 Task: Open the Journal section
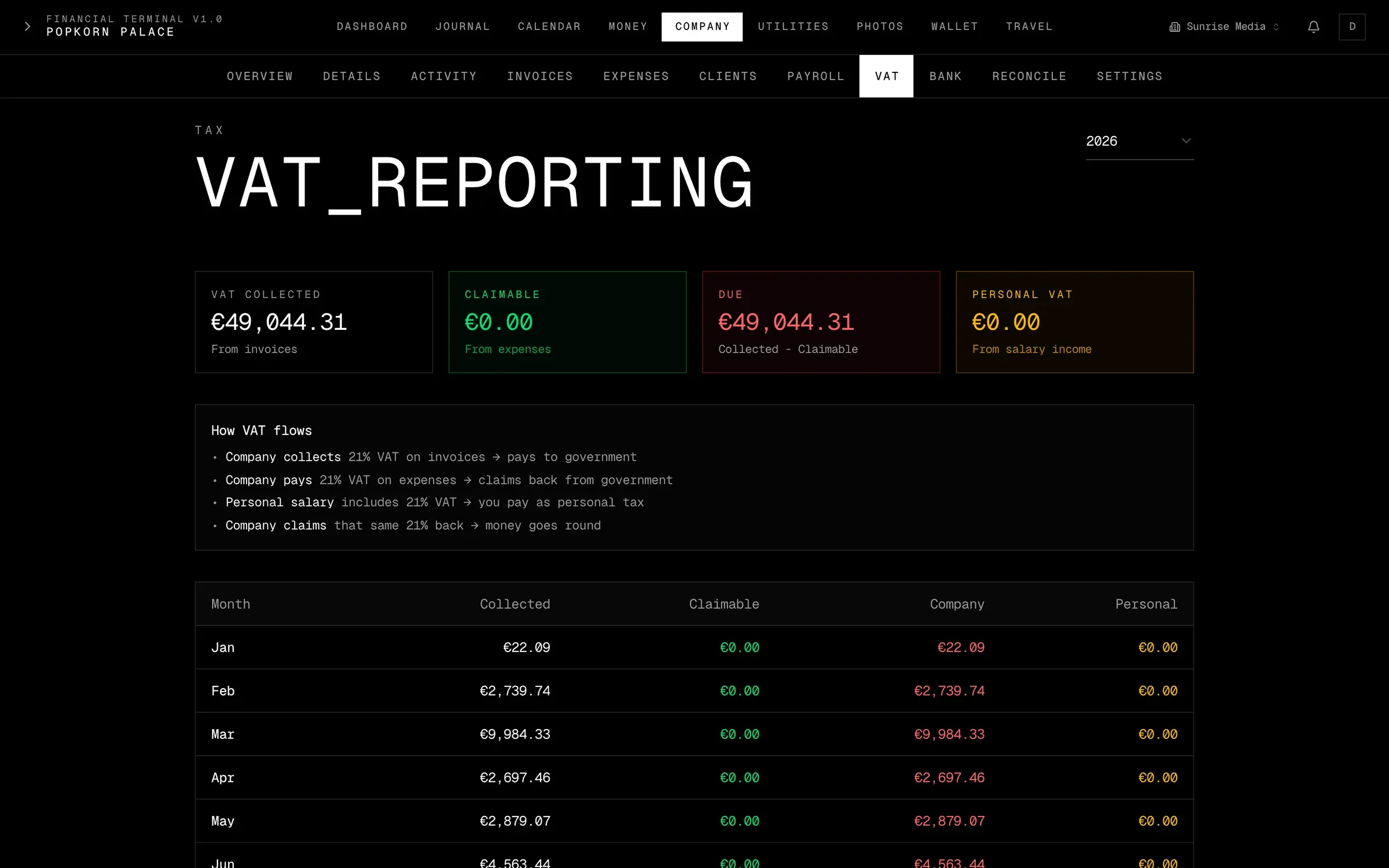pos(462,27)
